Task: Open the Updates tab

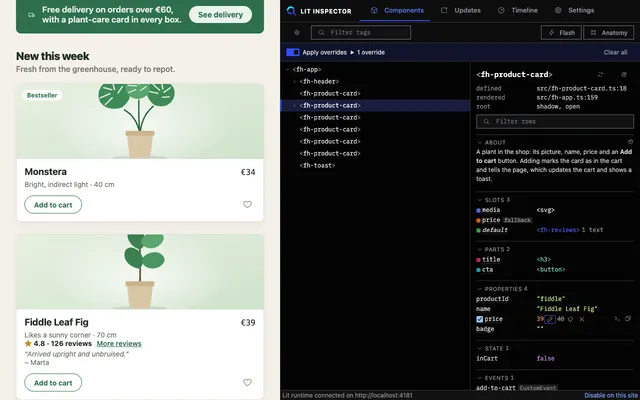Action: 460,11
